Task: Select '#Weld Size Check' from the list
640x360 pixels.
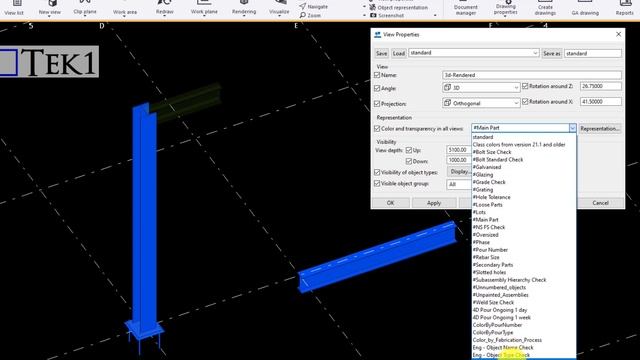Action: [524, 302]
